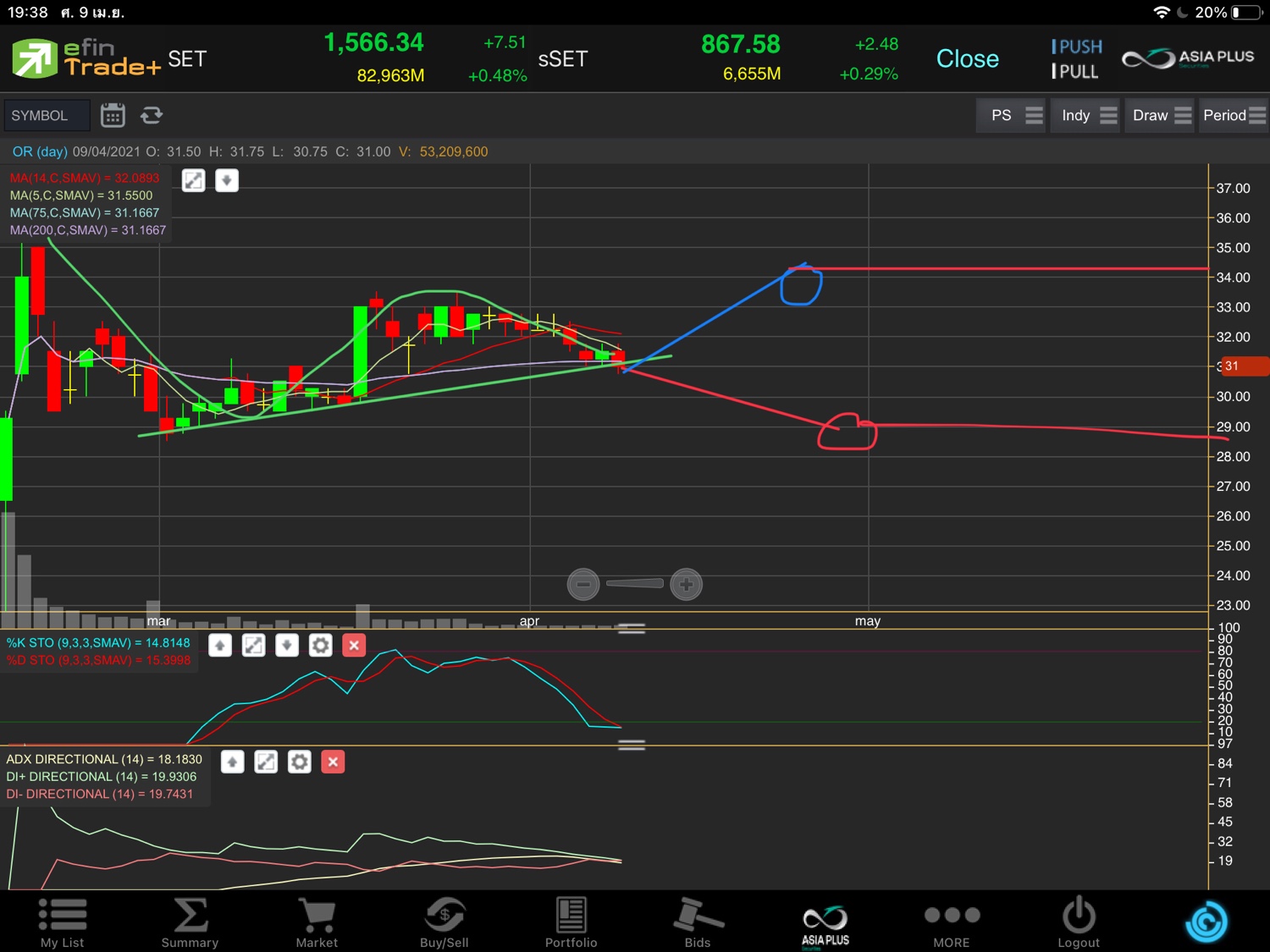Image resolution: width=1270 pixels, height=952 pixels.
Task: Move the ADX Directional panel up
Action: [232, 762]
